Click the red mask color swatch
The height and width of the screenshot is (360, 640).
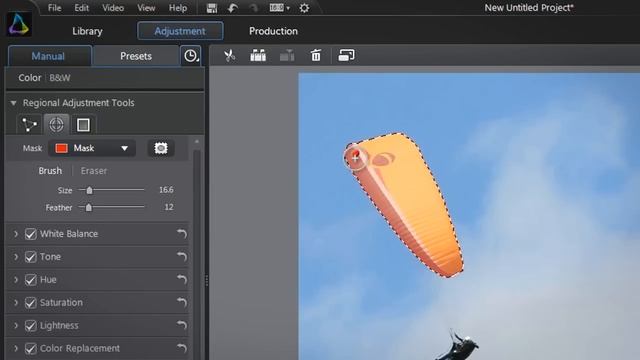tap(62, 148)
